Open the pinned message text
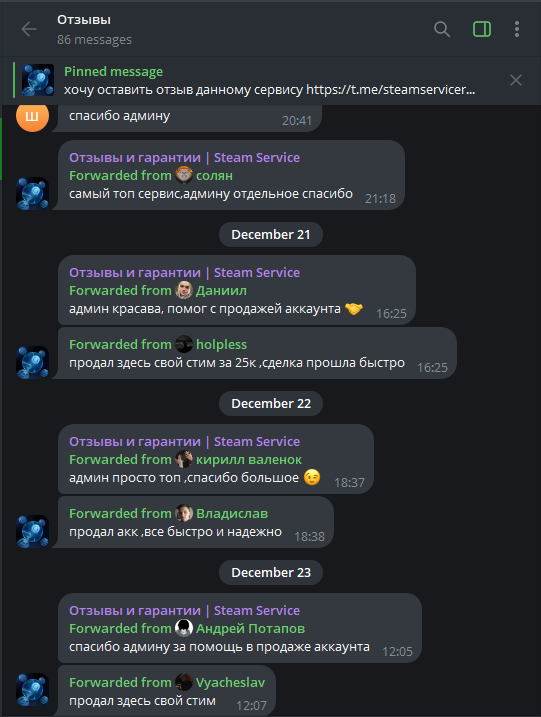 point(269,90)
